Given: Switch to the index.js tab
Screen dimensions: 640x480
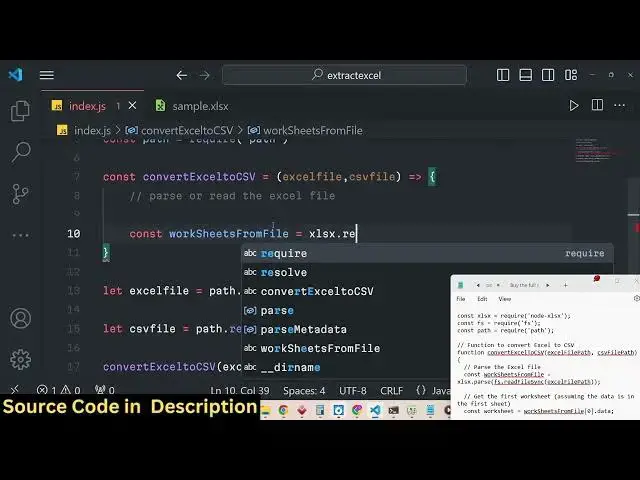Looking at the screenshot, I should pyautogui.click(x=87, y=106).
